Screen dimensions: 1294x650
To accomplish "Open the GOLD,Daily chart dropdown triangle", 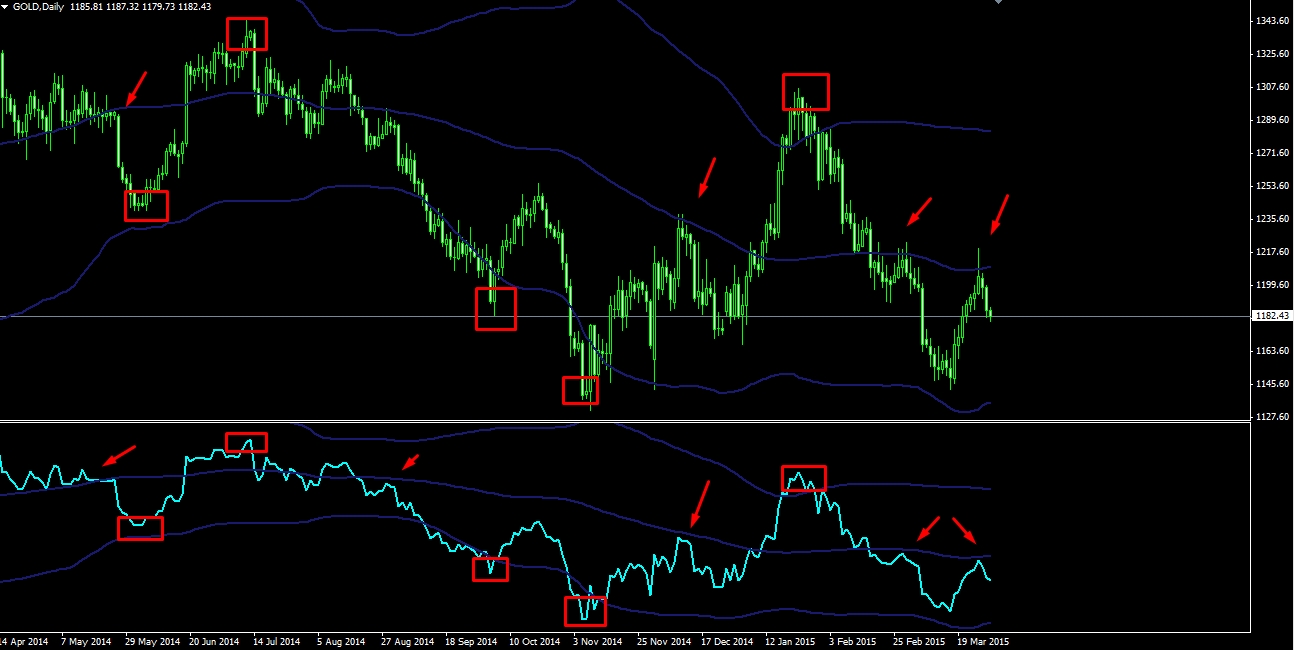I will [6, 6].
